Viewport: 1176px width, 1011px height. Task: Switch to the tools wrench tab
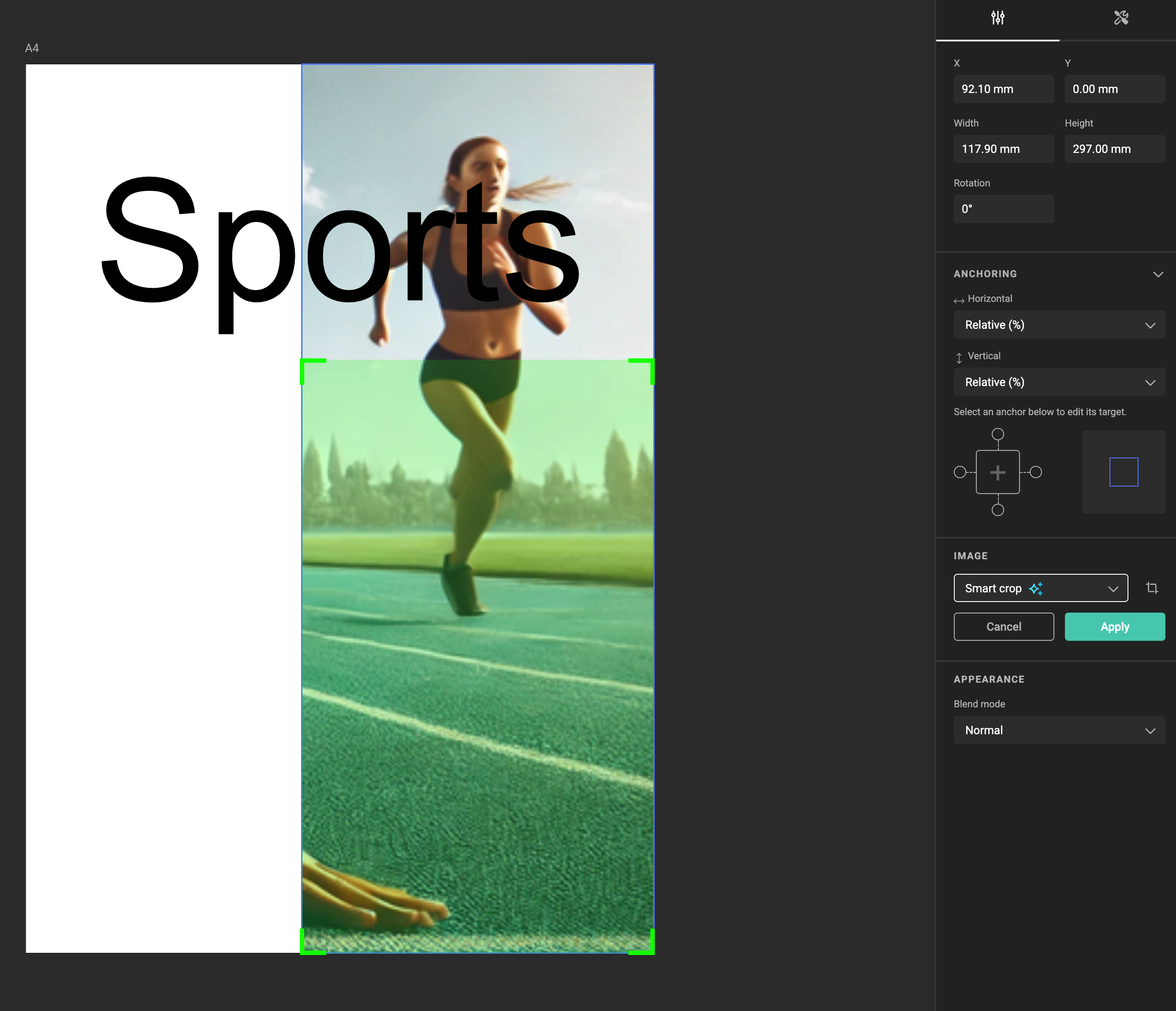[x=1120, y=18]
